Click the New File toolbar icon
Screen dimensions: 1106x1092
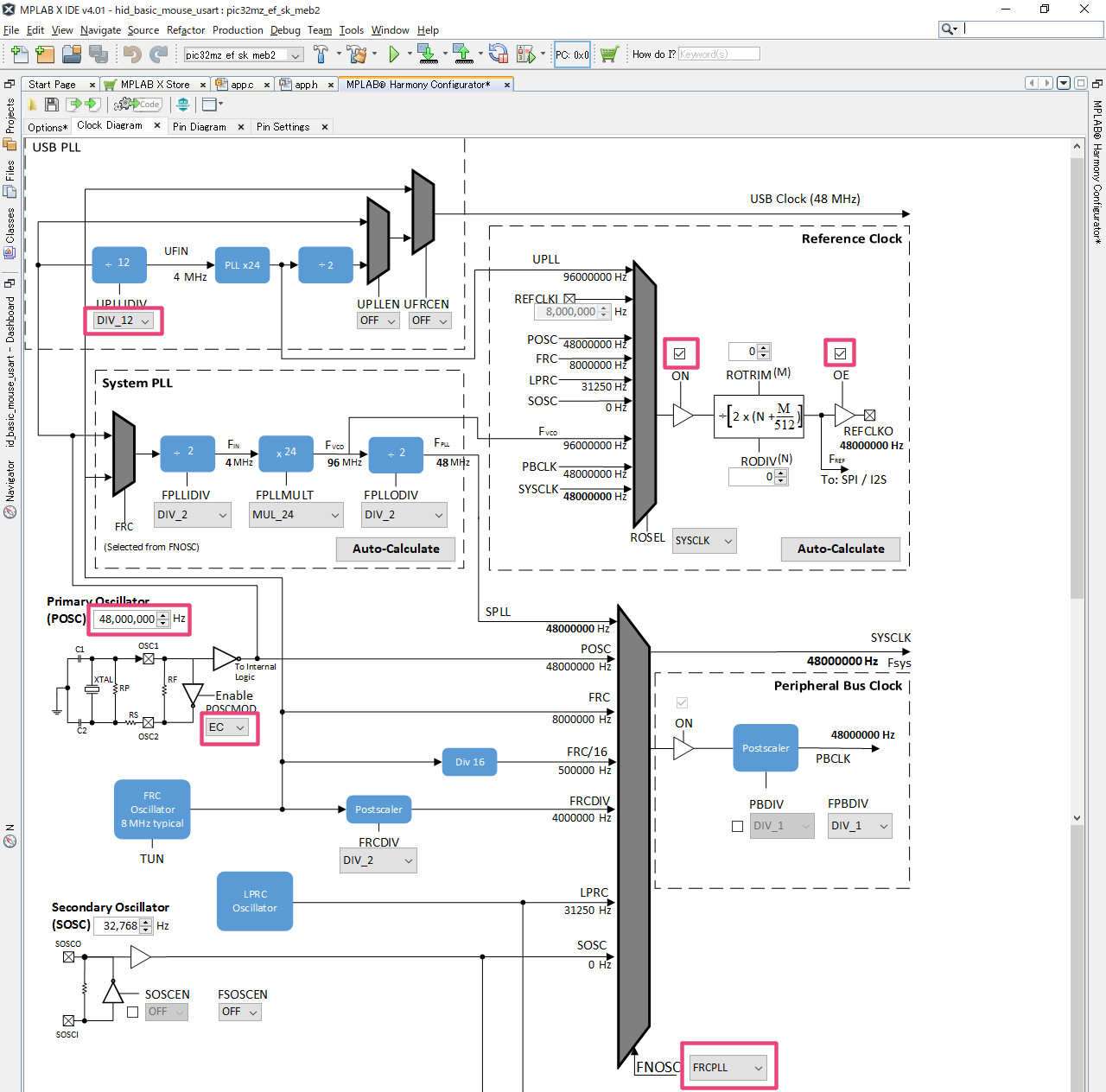point(19,54)
